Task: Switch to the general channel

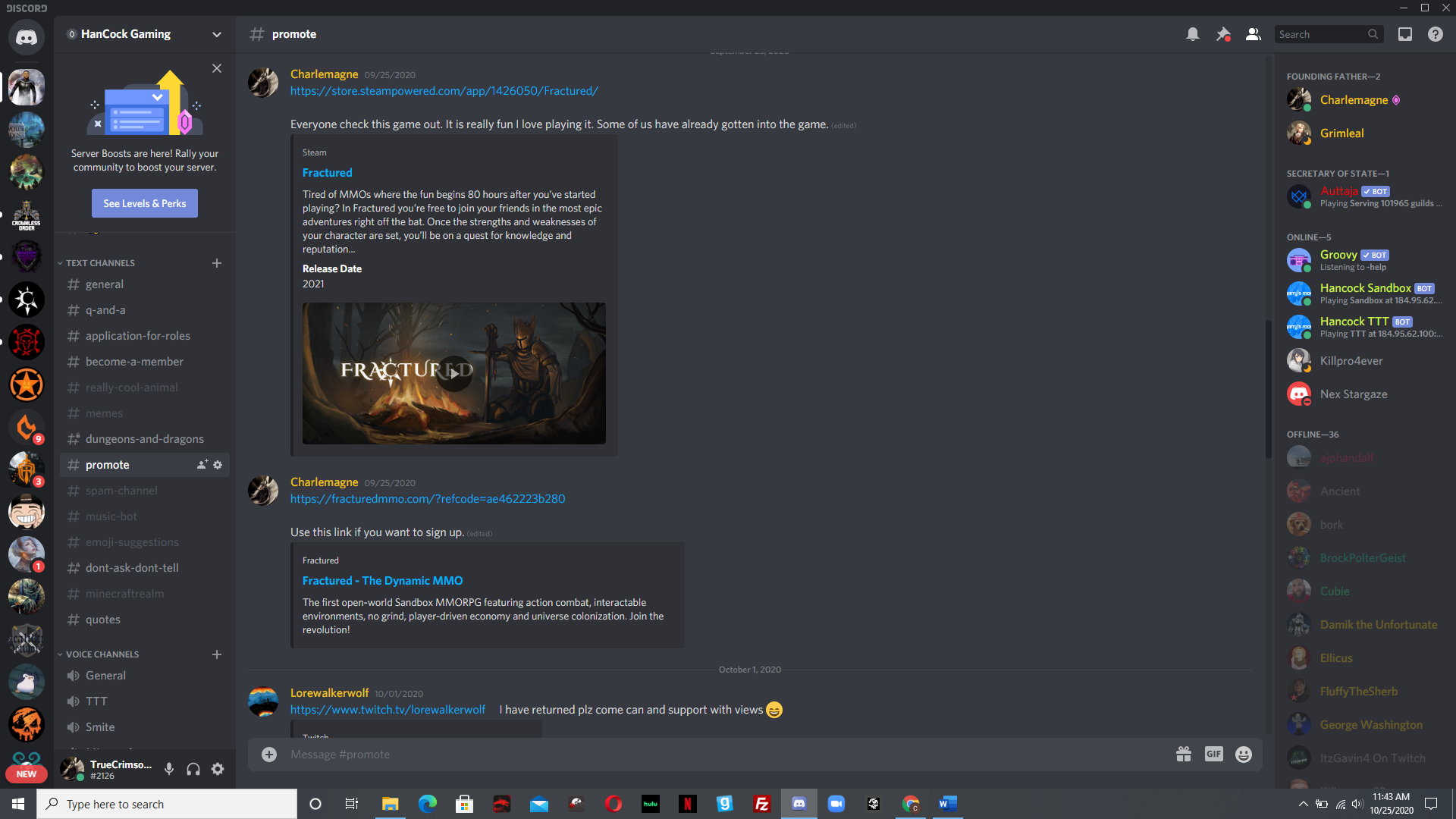Action: pyautogui.click(x=144, y=284)
